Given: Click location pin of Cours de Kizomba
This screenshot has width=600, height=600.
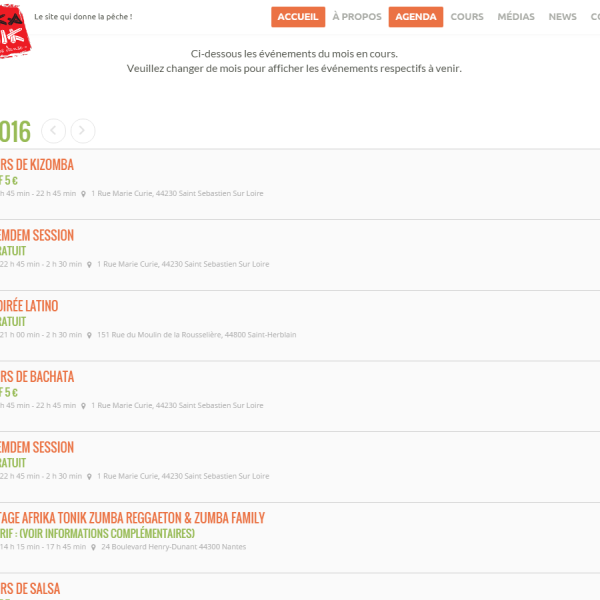Looking at the screenshot, I should [x=84, y=194].
